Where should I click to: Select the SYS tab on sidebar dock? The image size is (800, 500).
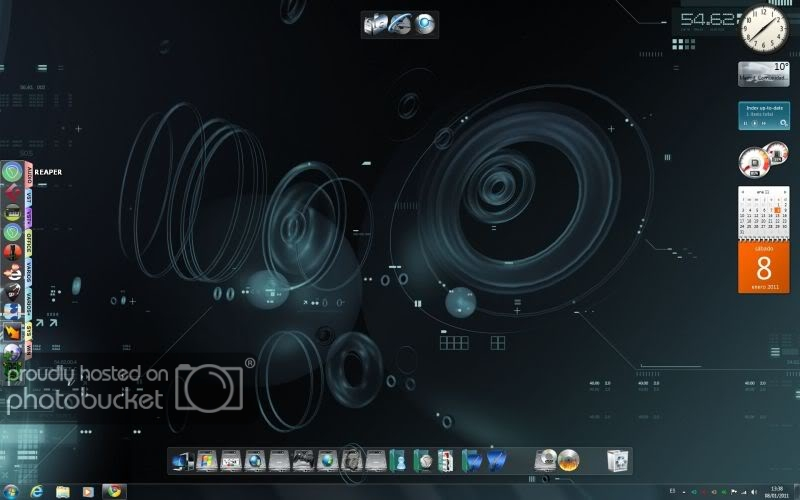coord(29,332)
